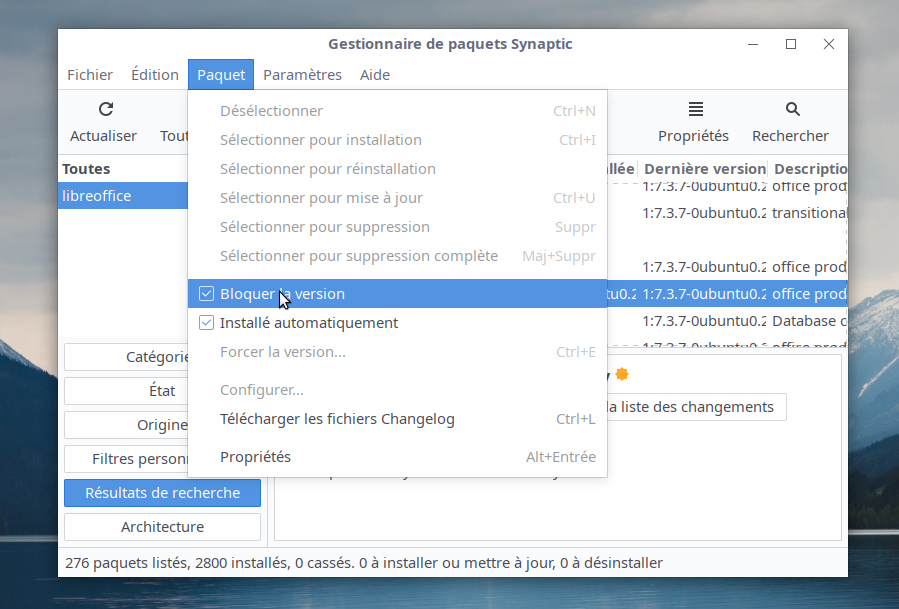The width and height of the screenshot is (899, 609).
Task: Click the Actualiser refresh icon
Action: [x=105, y=110]
